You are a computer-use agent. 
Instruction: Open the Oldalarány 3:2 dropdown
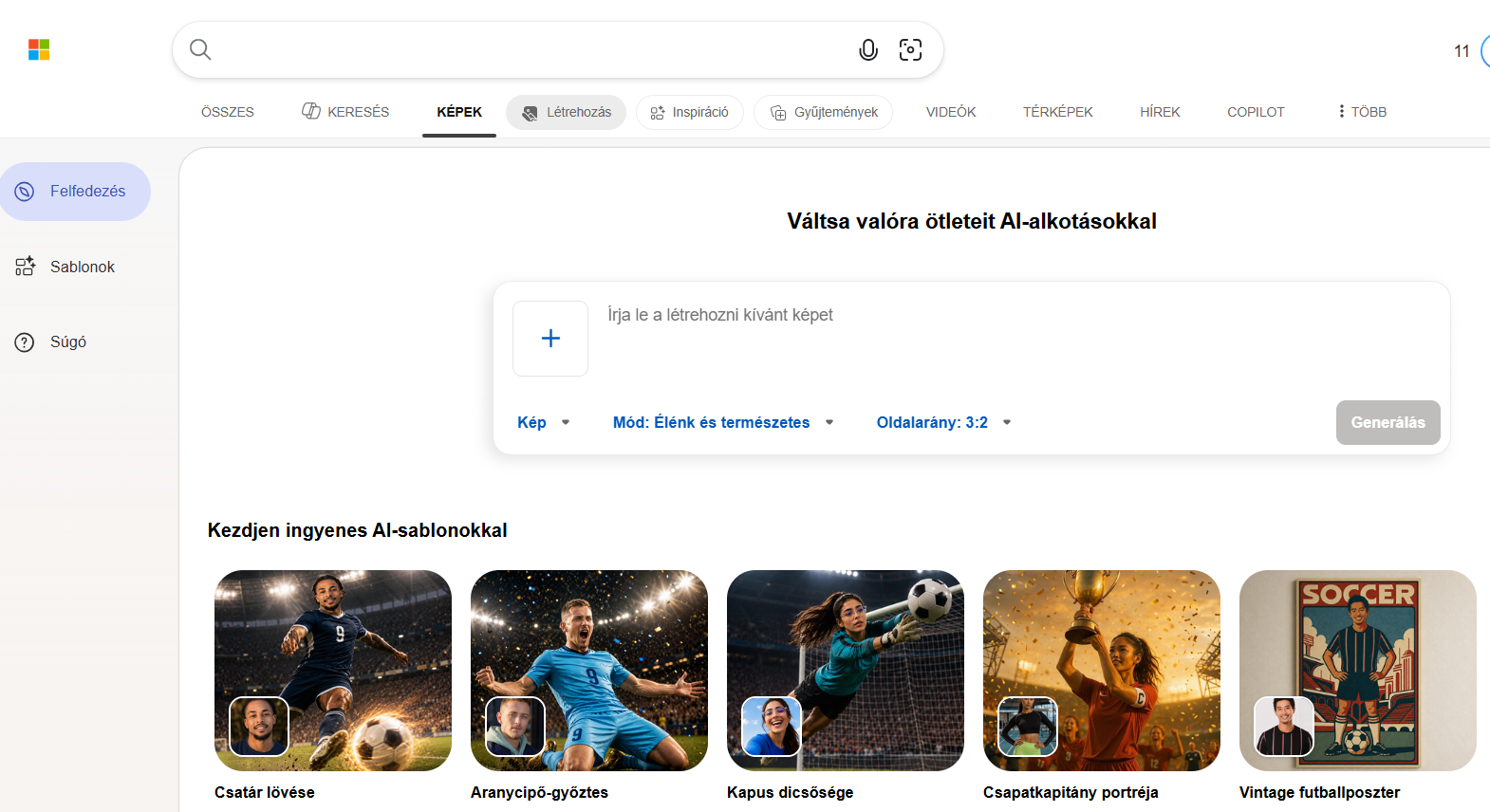click(944, 422)
